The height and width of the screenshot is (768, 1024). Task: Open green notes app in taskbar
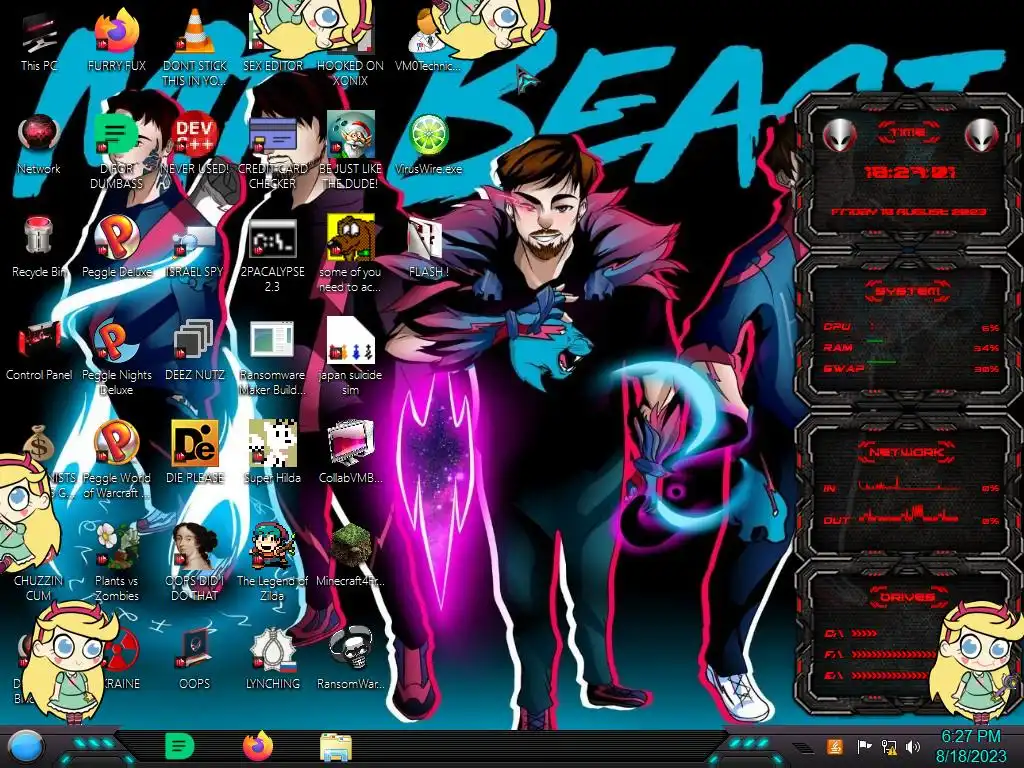pos(180,746)
